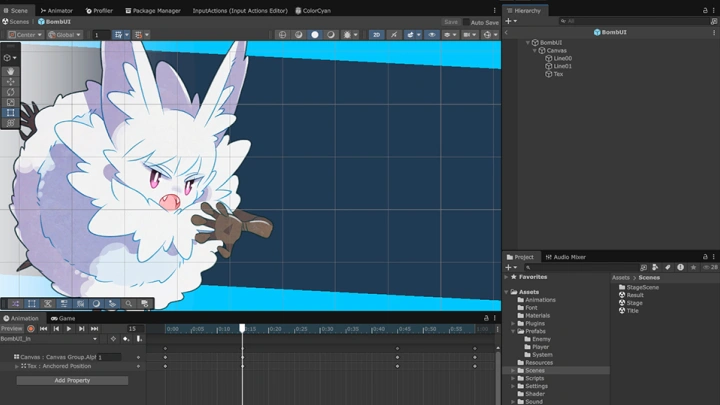Open the InputActions editor tab

pyautogui.click(x=240, y=10)
